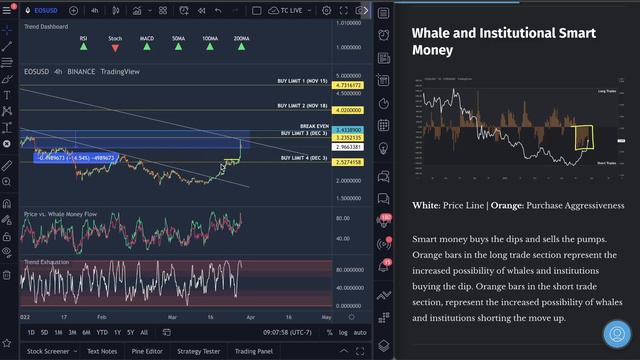This screenshot has width=640, height=360.
Task: Open the icons and stickers tool
Action: (x=7, y=144)
